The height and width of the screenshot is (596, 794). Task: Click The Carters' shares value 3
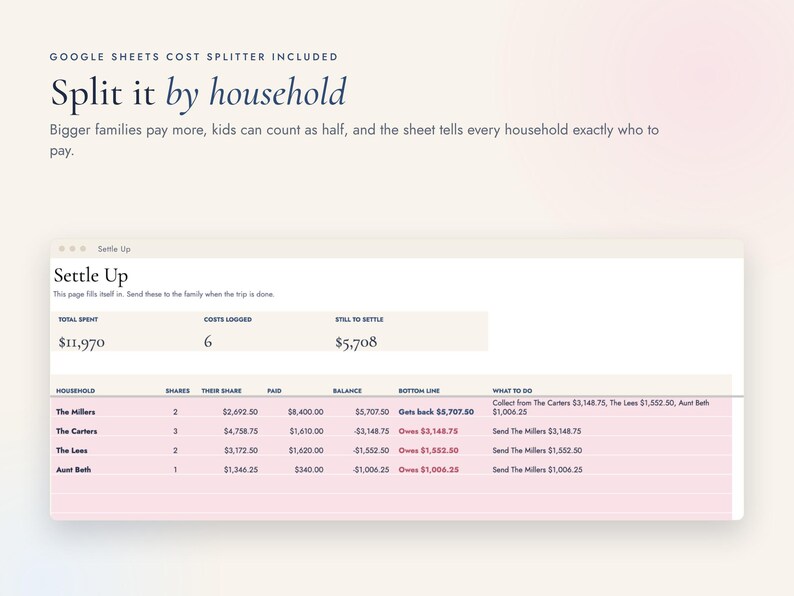click(175, 431)
